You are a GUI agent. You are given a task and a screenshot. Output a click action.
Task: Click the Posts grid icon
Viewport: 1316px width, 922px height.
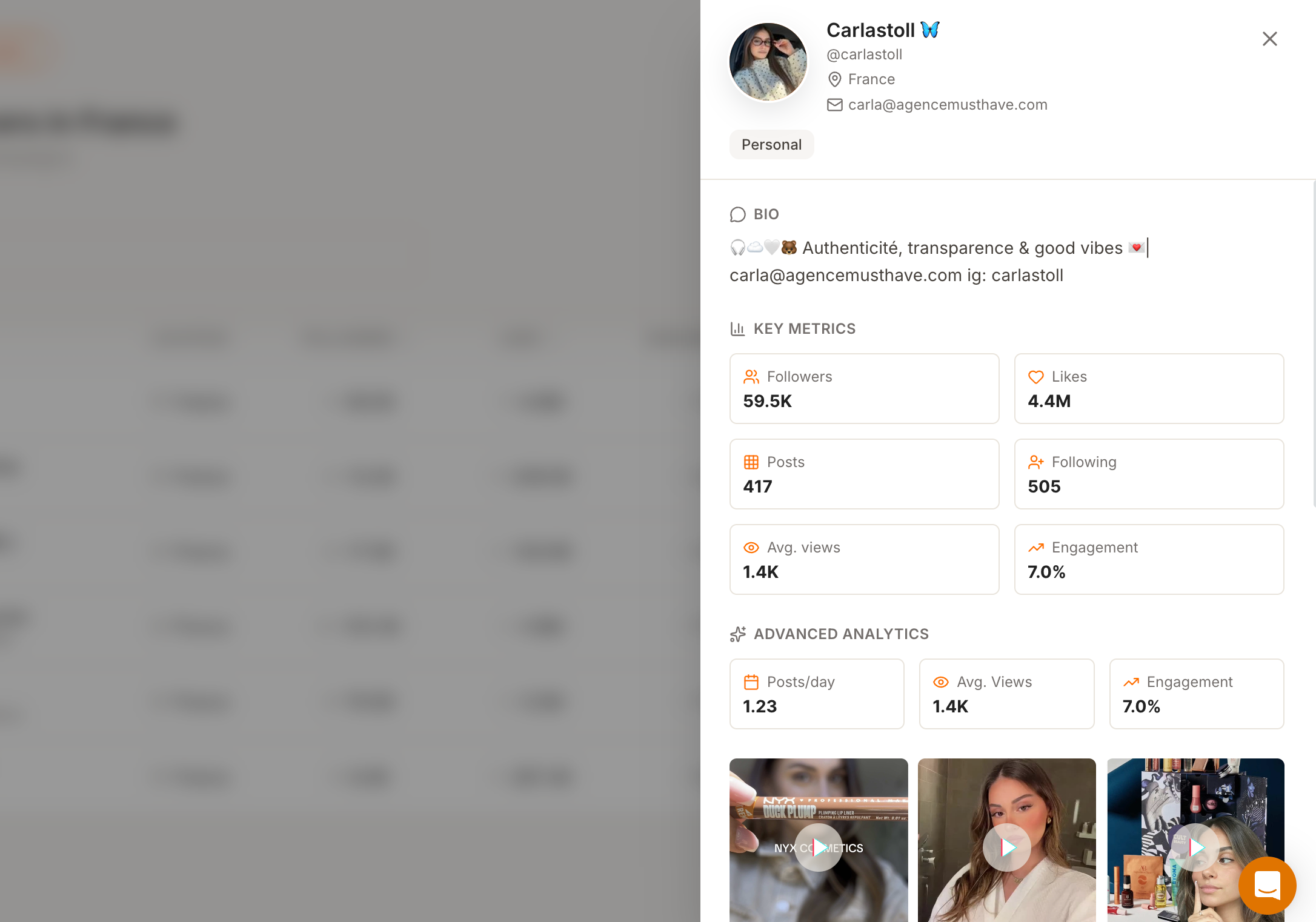[x=751, y=462]
